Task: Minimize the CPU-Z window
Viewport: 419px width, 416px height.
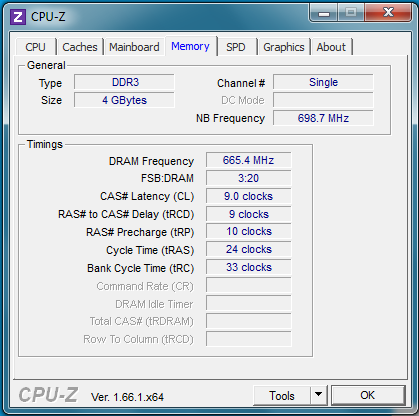Action: (324, 13)
